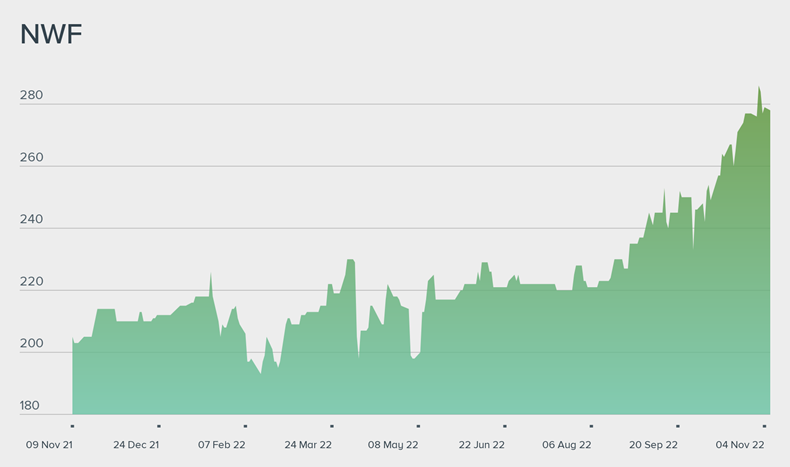
Task: Select the 240 y-axis label
Action: coord(31,220)
